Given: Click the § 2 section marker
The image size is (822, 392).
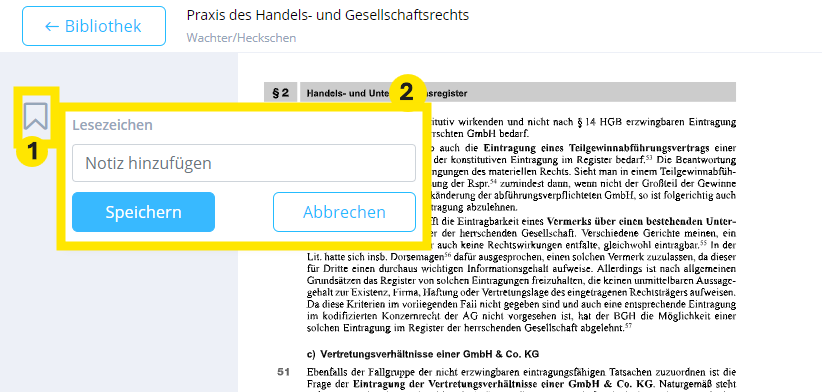Looking at the screenshot, I should [x=280, y=93].
